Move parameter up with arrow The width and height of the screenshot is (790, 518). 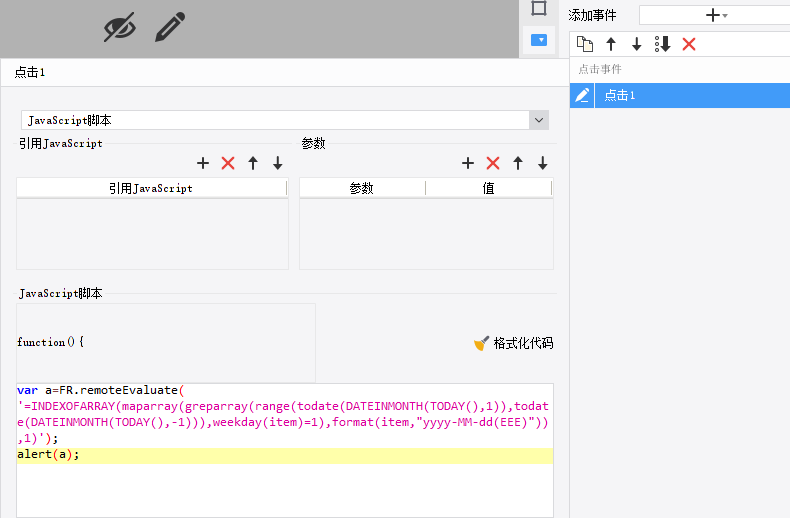pyautogui.click(x=518, y=163)
